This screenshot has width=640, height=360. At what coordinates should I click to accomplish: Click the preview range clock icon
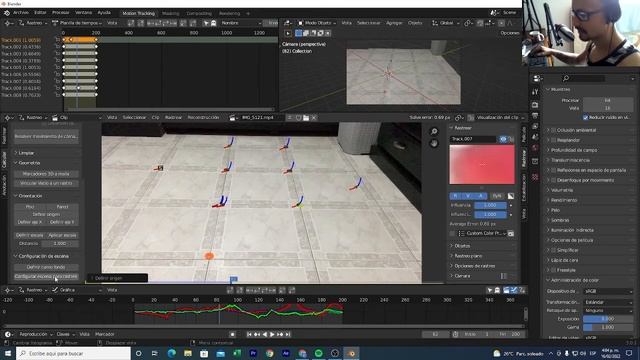(x=456, y=334)
